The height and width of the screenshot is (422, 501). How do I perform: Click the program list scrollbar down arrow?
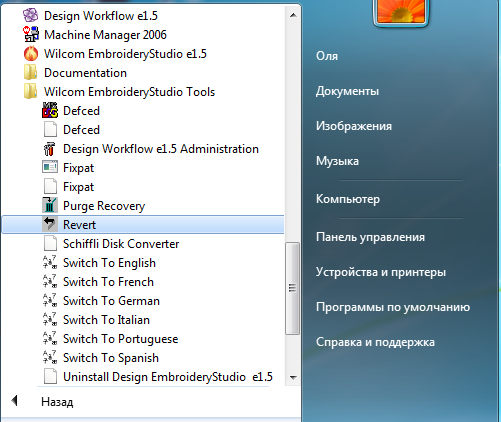point(293,378)
